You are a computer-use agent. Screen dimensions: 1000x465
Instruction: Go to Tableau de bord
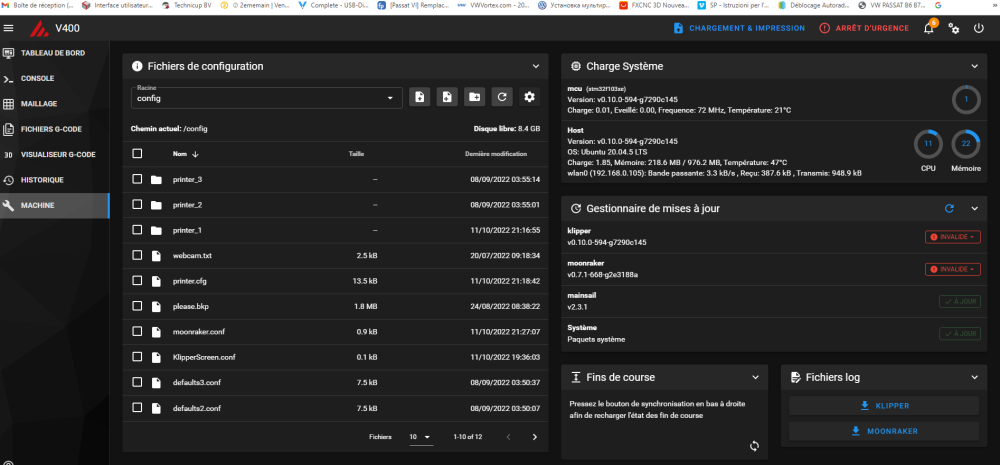coord(55,53)
